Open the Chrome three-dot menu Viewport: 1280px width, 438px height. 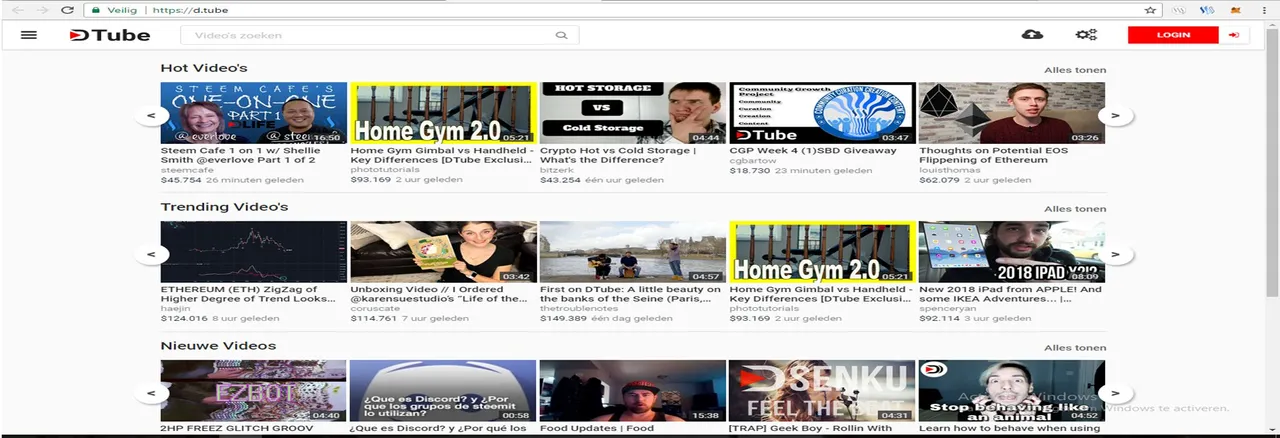coord(1266,10)
